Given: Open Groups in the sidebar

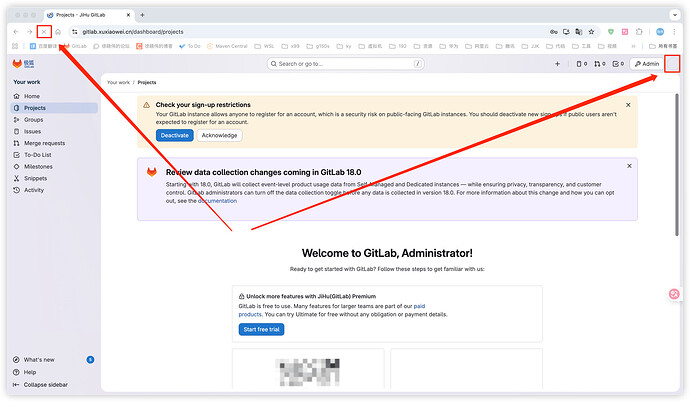Looking at the screenshot, I should click(x=34, y=119).
